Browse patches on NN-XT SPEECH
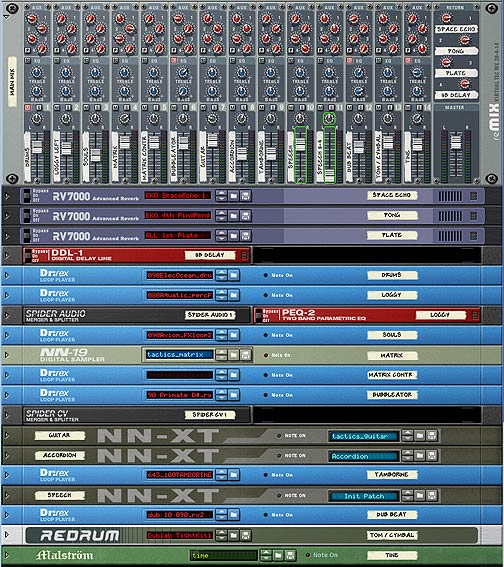Image resolution: width=504 pixels, height=567 pixels. click(x=419, y=495)
